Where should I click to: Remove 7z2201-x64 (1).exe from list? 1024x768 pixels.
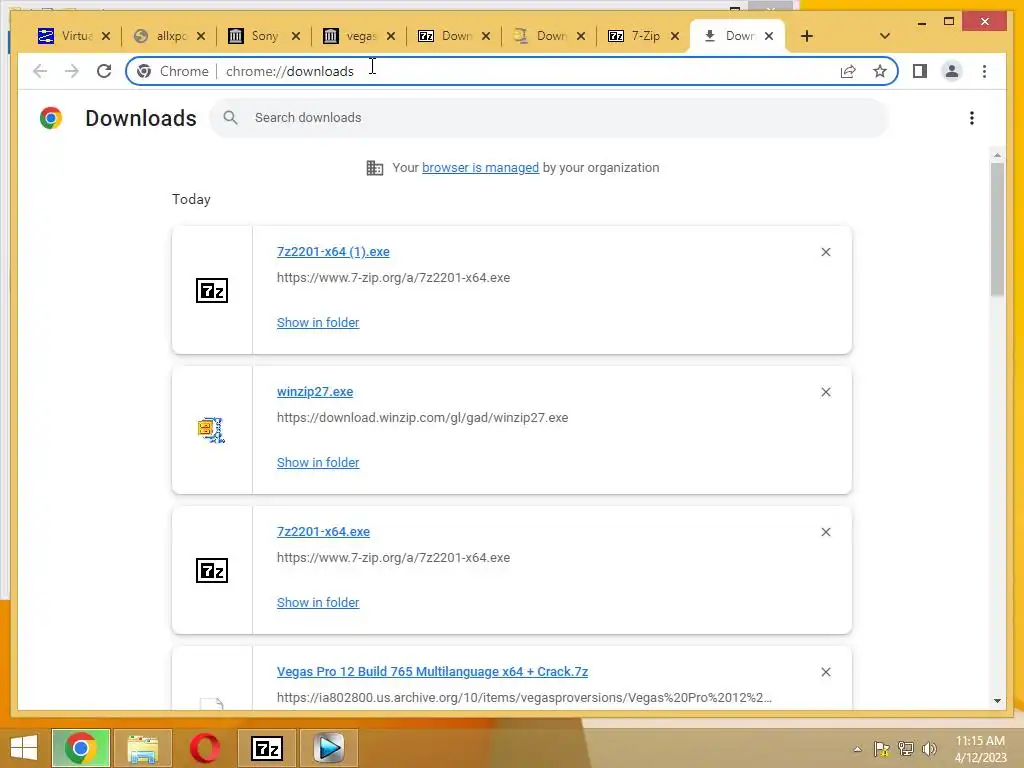coord(825,252)
